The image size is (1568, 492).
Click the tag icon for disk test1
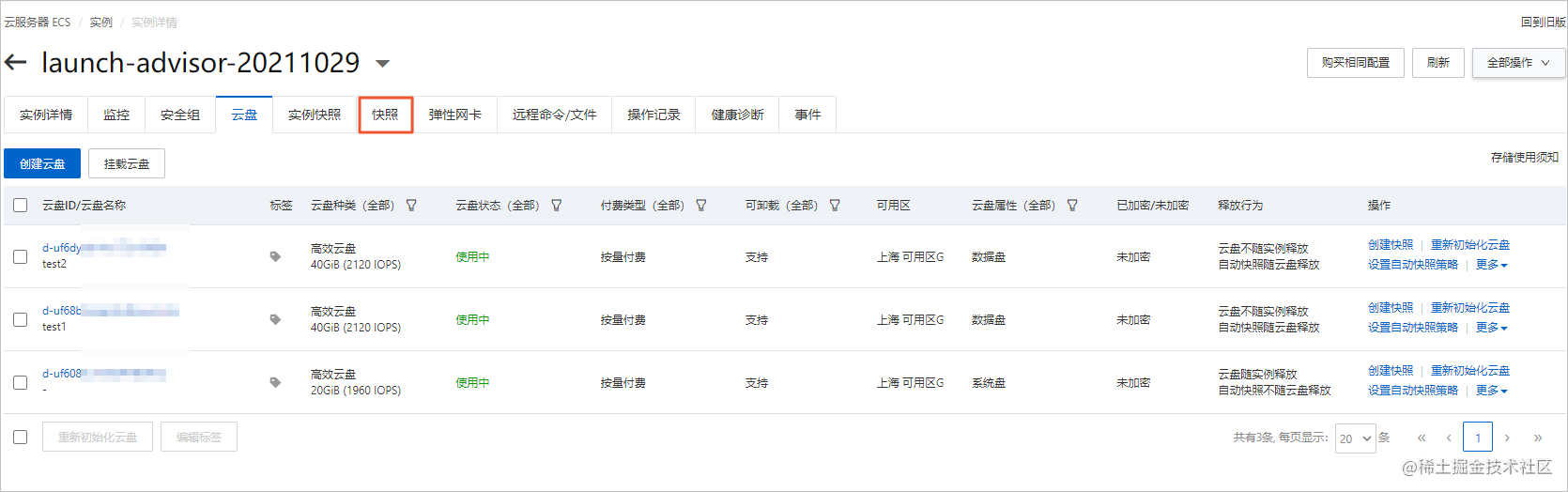275,319
